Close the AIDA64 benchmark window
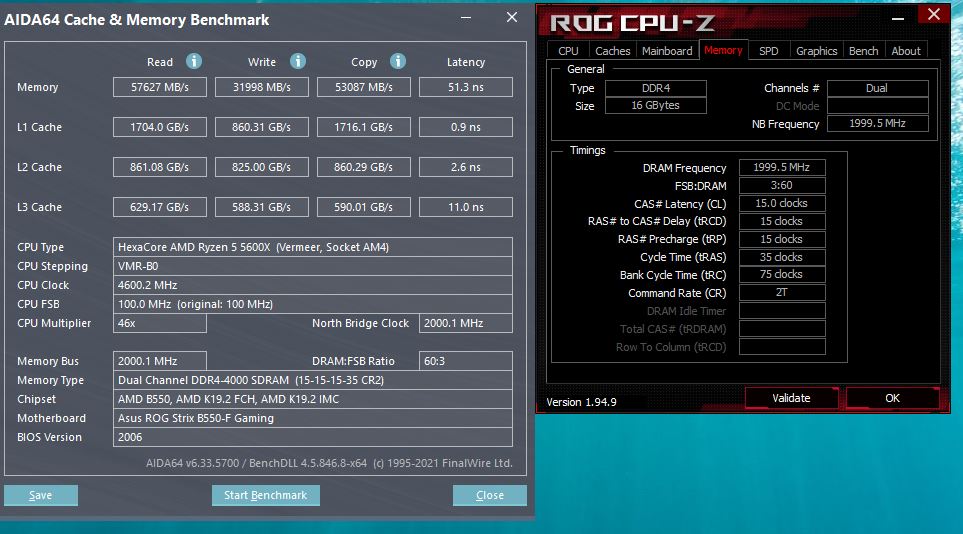The width and height of the screenshot is (963, 534). click(512, 18)
